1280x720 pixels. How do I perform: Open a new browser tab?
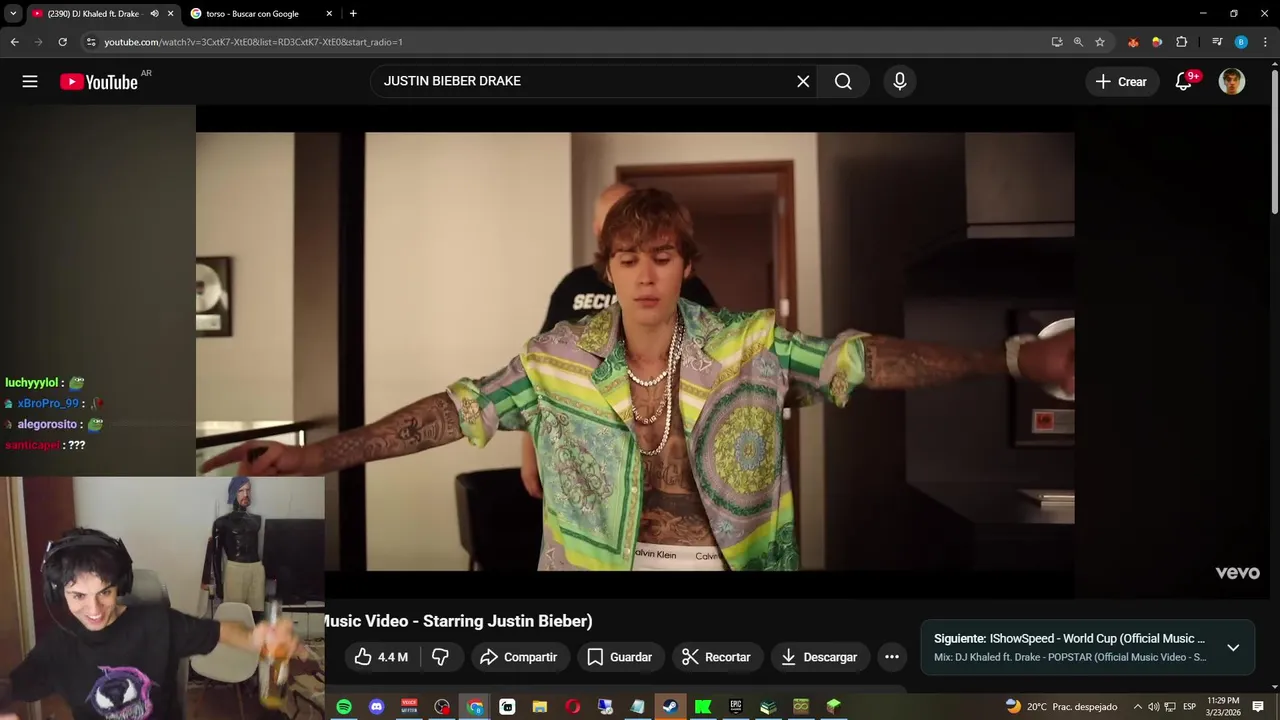(353, 14)
